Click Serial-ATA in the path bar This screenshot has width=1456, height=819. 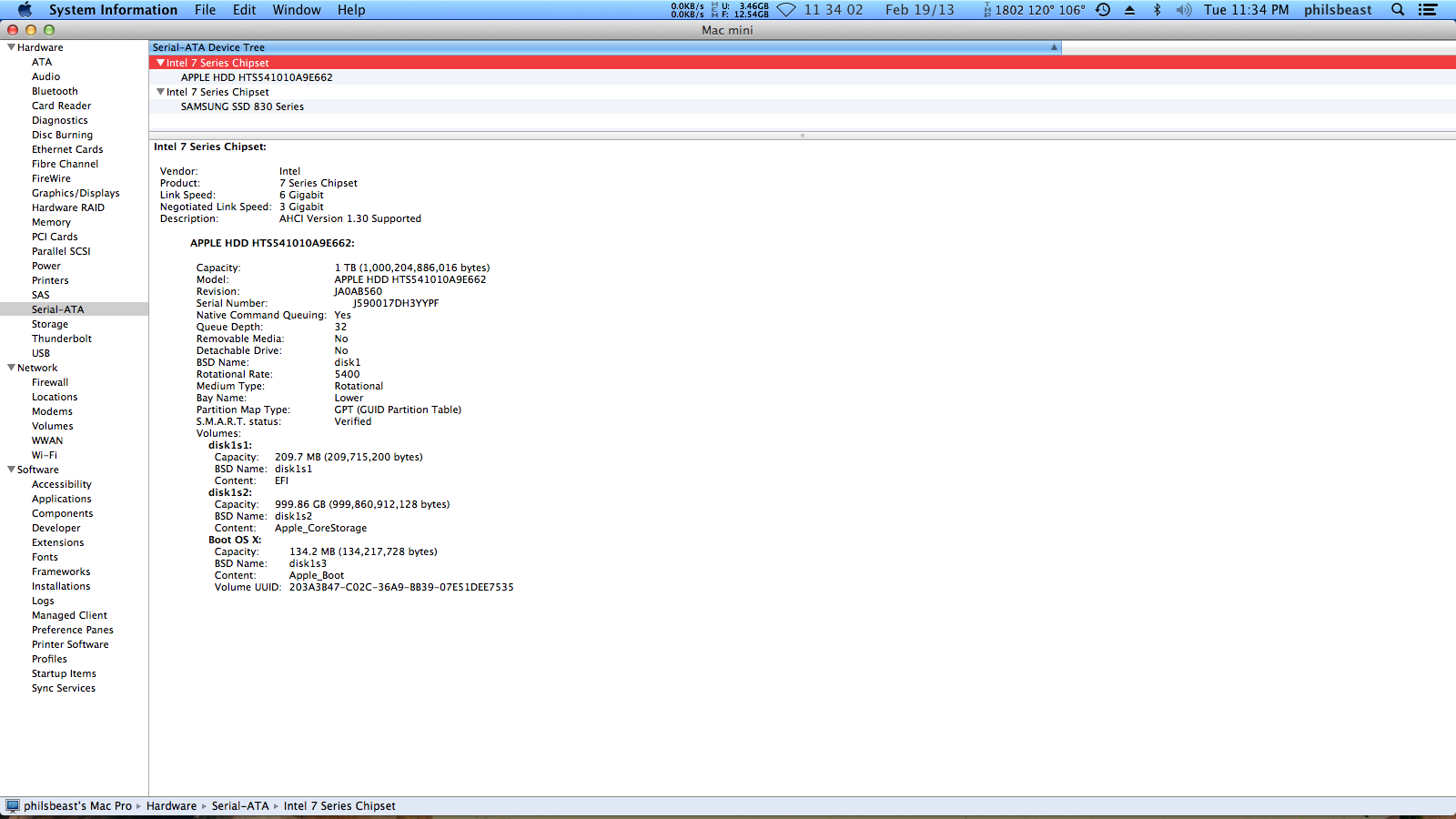(240, 805)
